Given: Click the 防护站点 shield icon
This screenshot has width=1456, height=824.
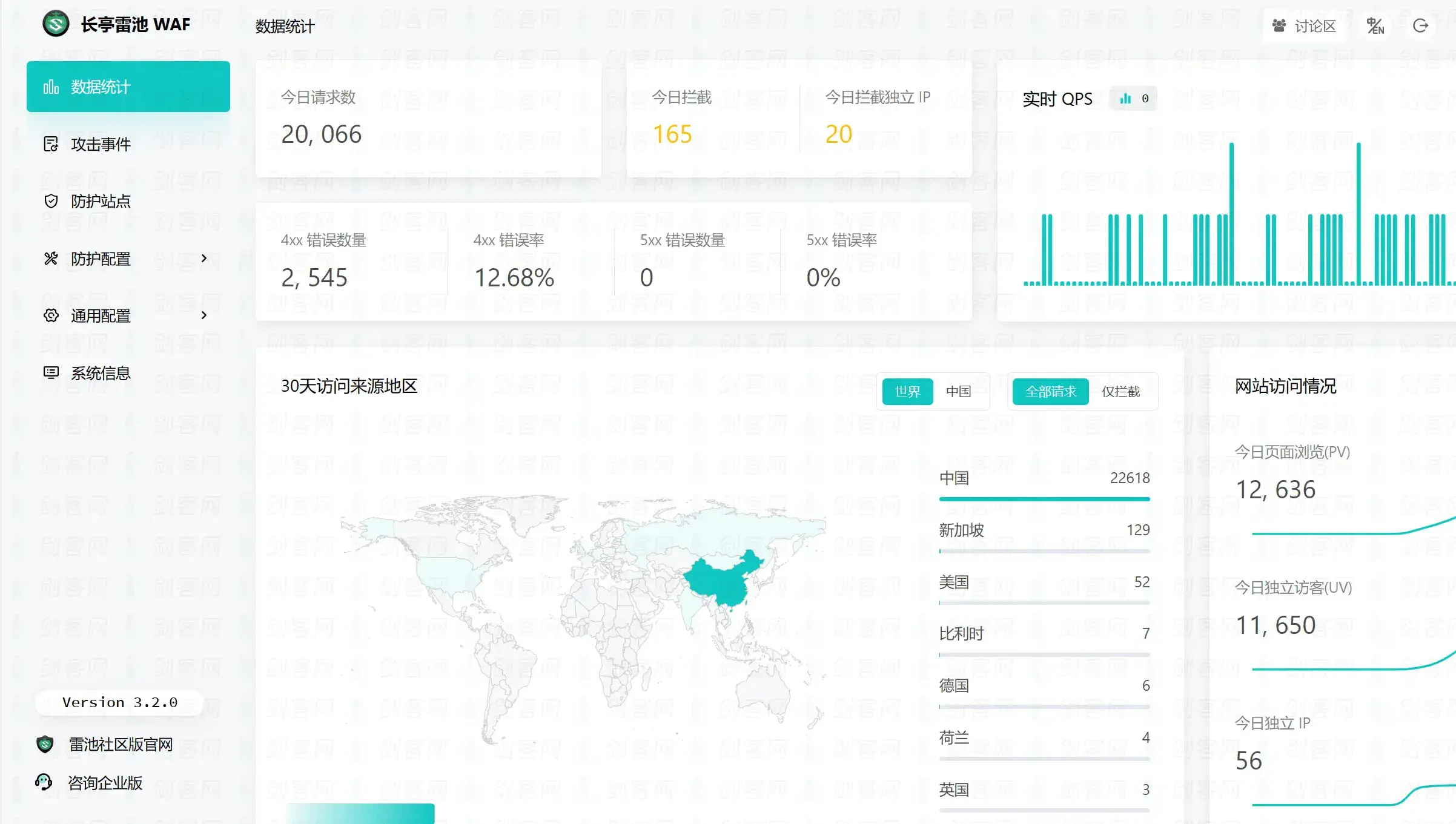Looking at the screenshot, I should click(51, 201).
